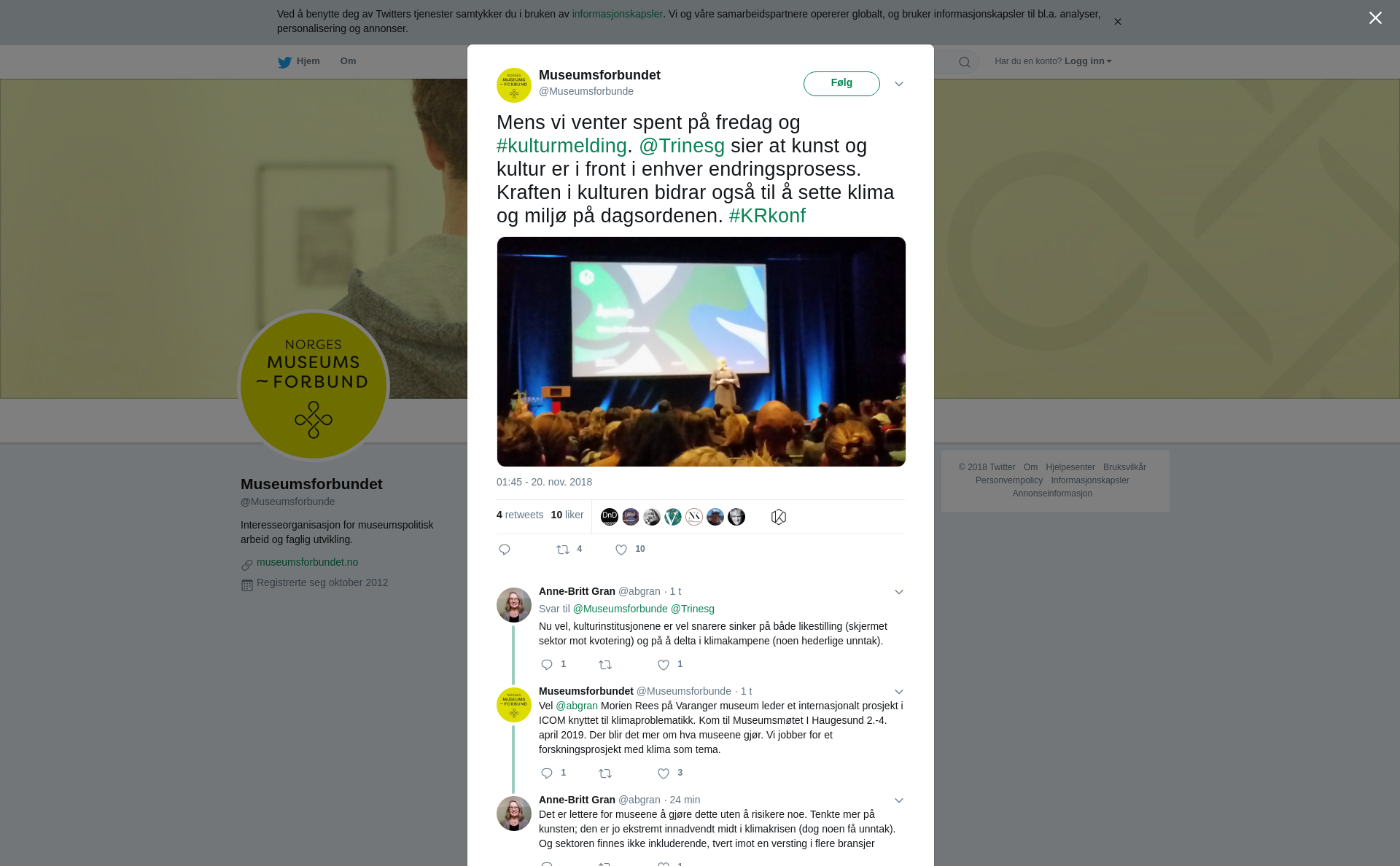Click the reply icon under main tweet

[x=505, y=550]
